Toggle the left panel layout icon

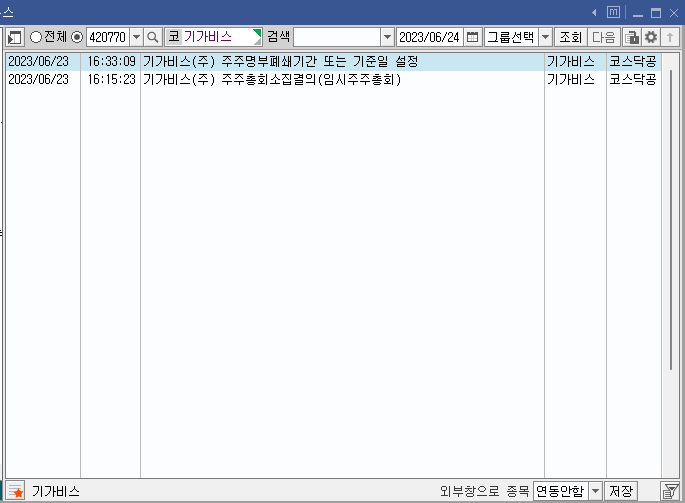coord(14,37)
